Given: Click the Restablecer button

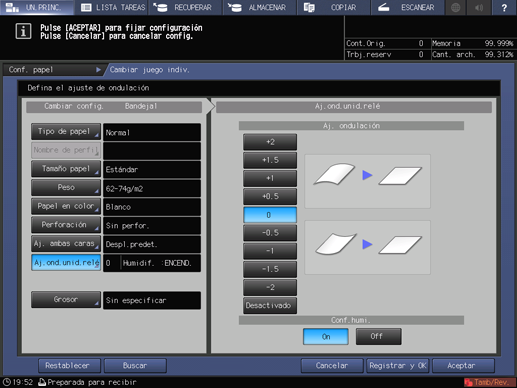Looking at the screenshot, I should coord(69,366).
